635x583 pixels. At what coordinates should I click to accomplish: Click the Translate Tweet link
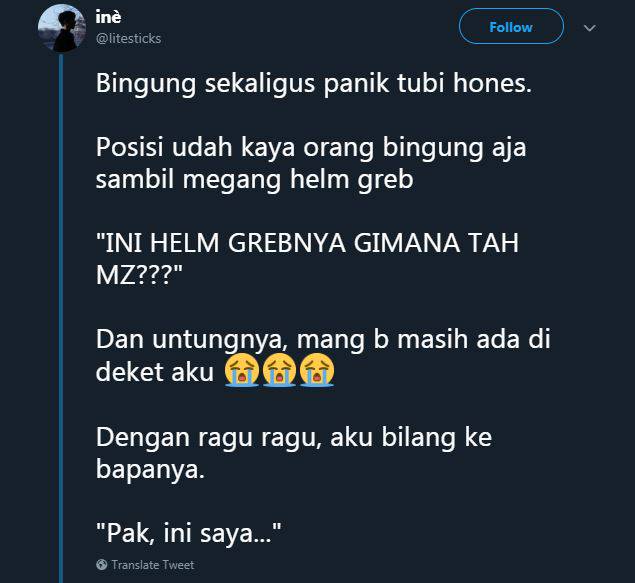point(153,565)
